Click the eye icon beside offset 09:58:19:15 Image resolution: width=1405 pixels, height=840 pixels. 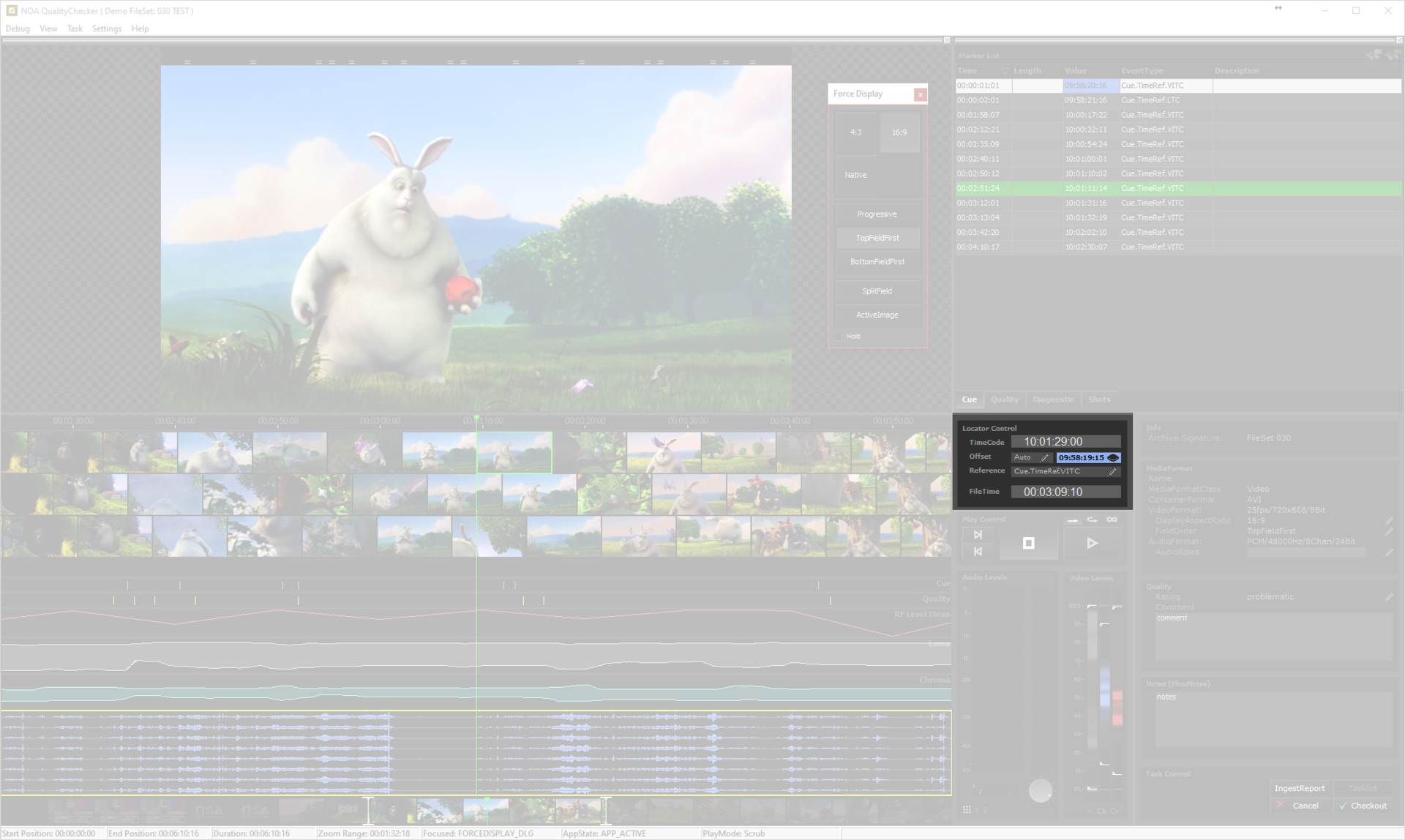point(1113,457)
